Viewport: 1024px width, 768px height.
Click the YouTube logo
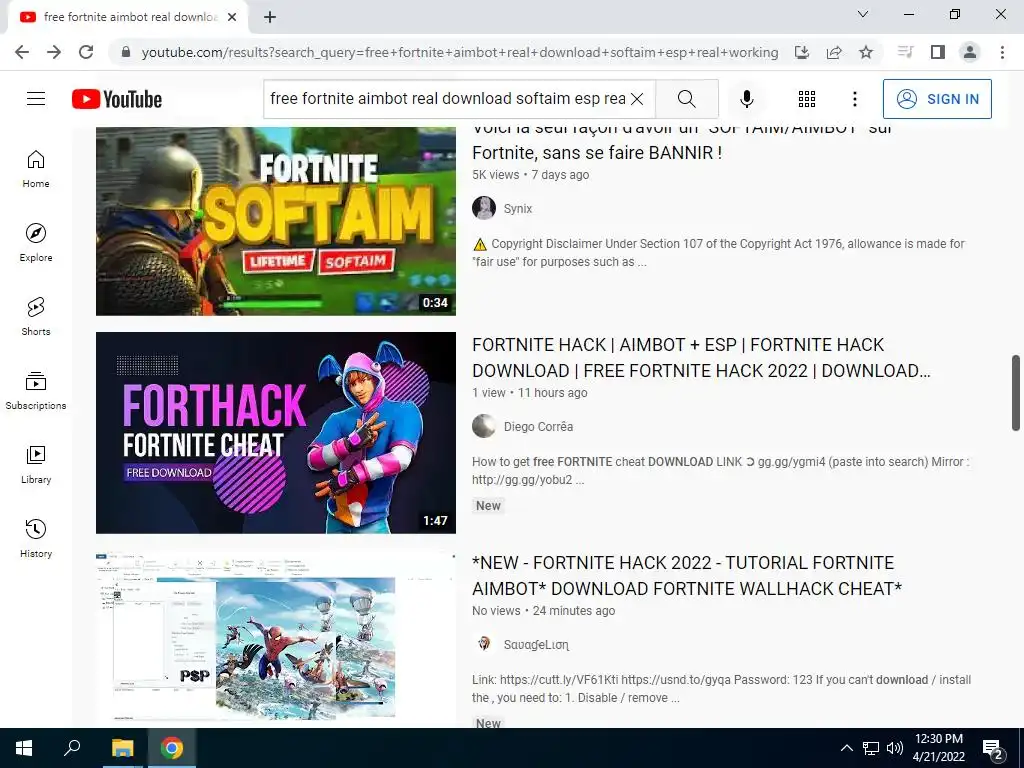[117, 99]
